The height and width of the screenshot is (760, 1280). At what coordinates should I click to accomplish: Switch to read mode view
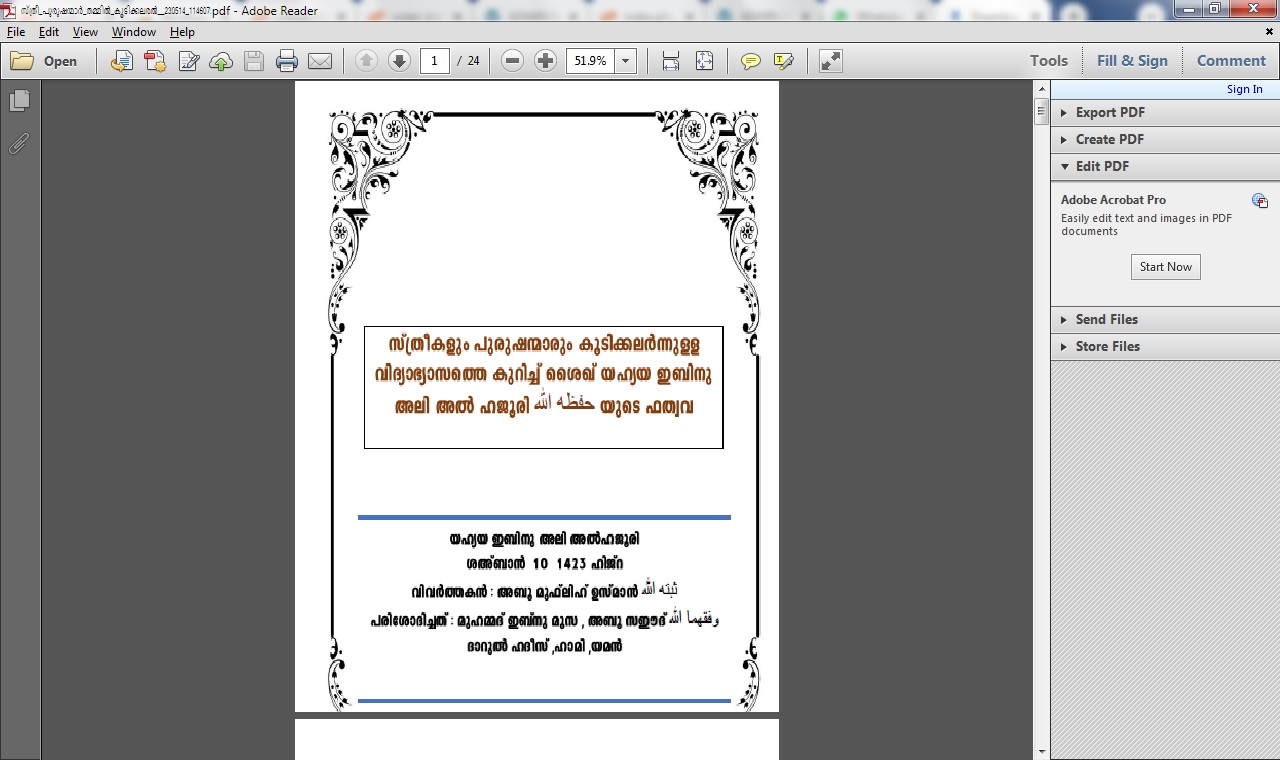click(x=830, y=61)
